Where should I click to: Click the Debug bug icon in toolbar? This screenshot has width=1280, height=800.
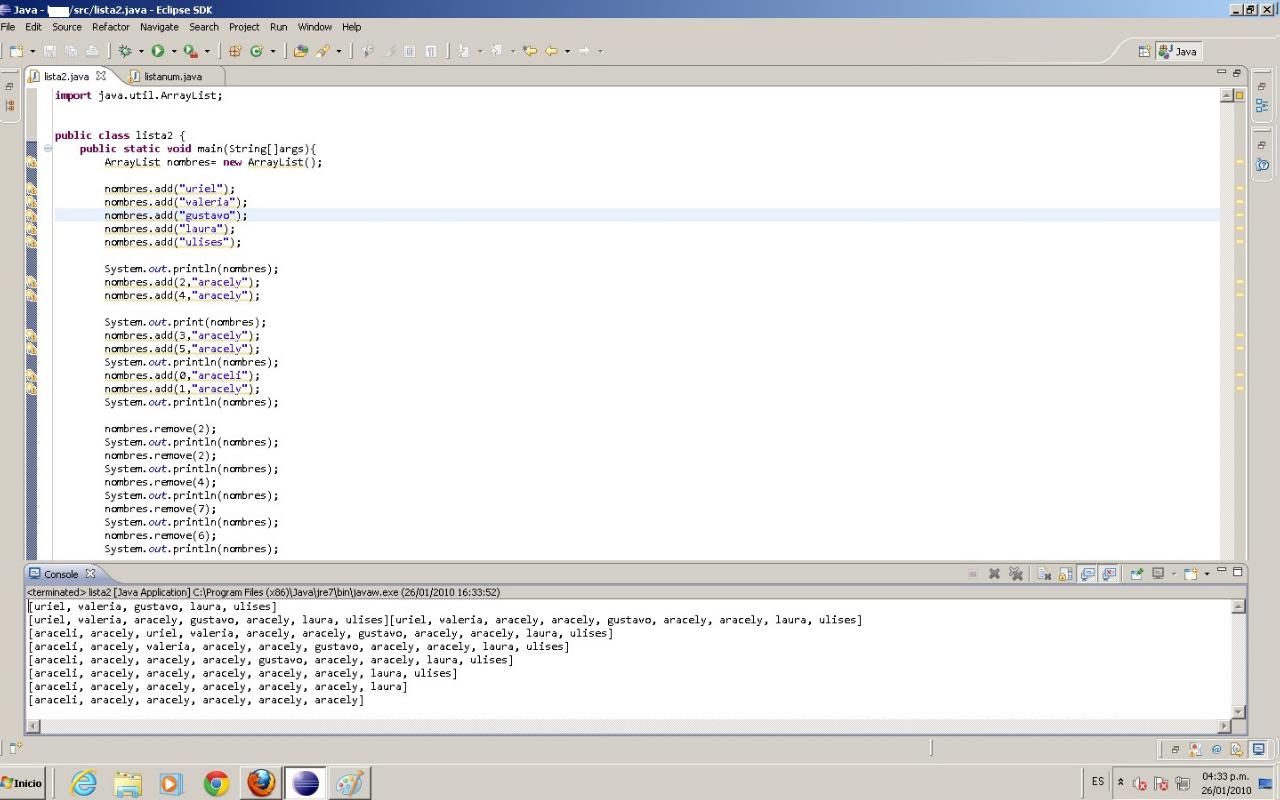point(125,51)
